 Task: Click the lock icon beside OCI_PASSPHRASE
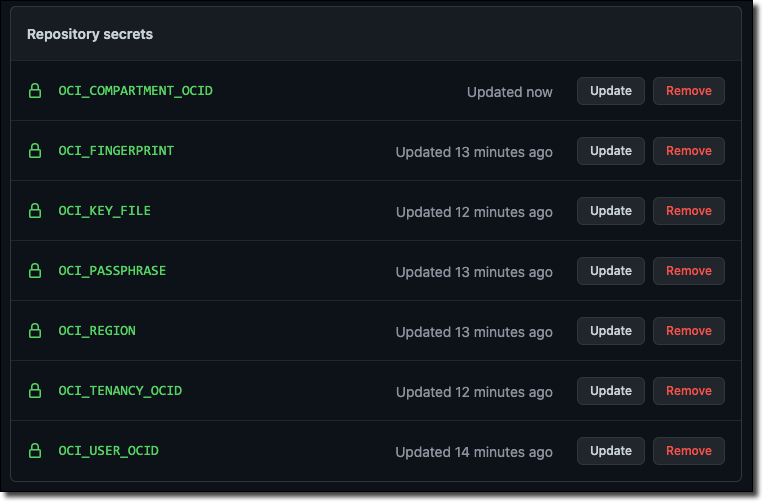pos(35,271)
